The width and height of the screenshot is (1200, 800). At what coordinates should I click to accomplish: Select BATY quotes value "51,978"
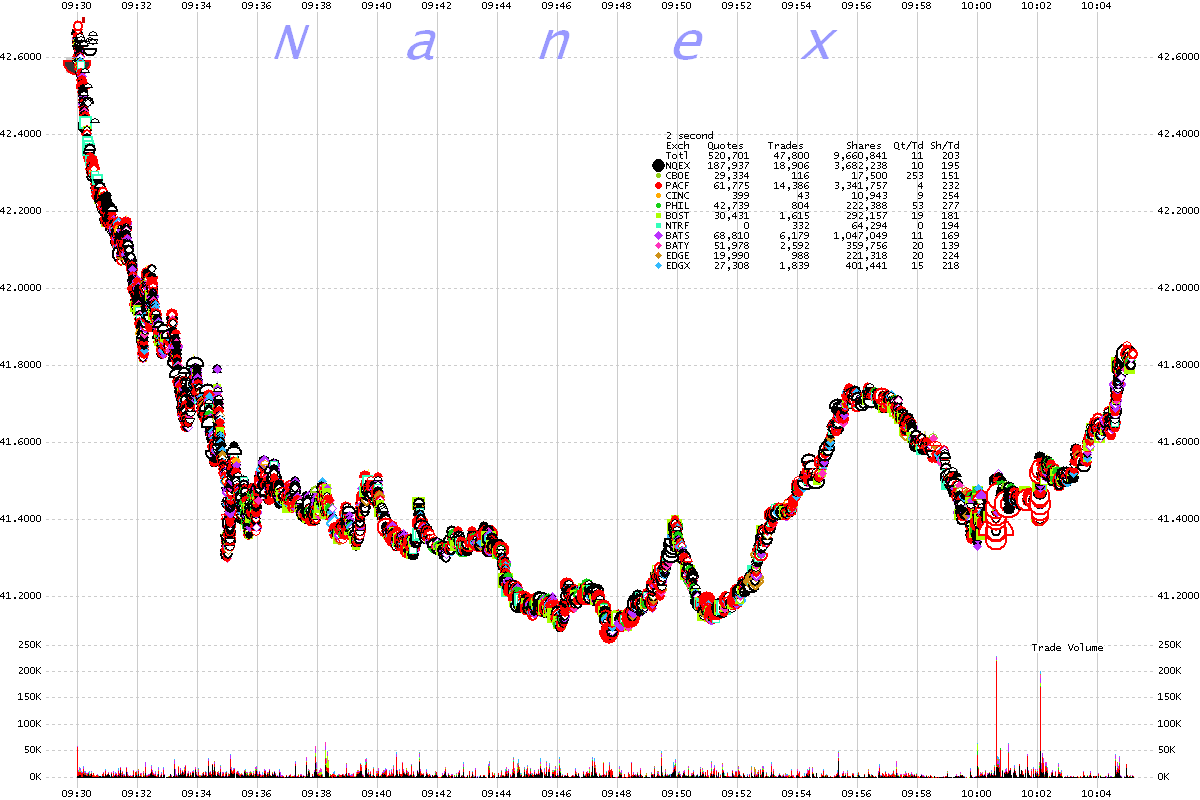[x=732, y=245]
